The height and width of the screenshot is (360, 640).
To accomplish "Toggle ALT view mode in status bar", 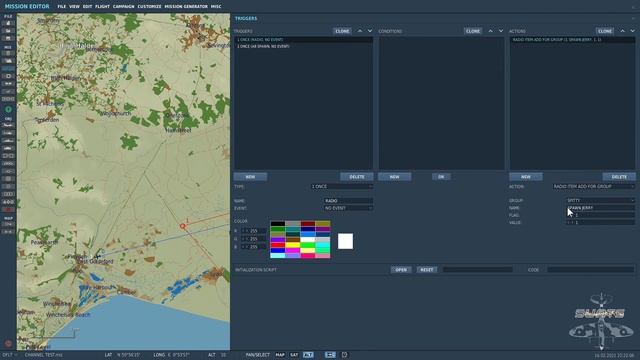I will (x=308, y=355).
